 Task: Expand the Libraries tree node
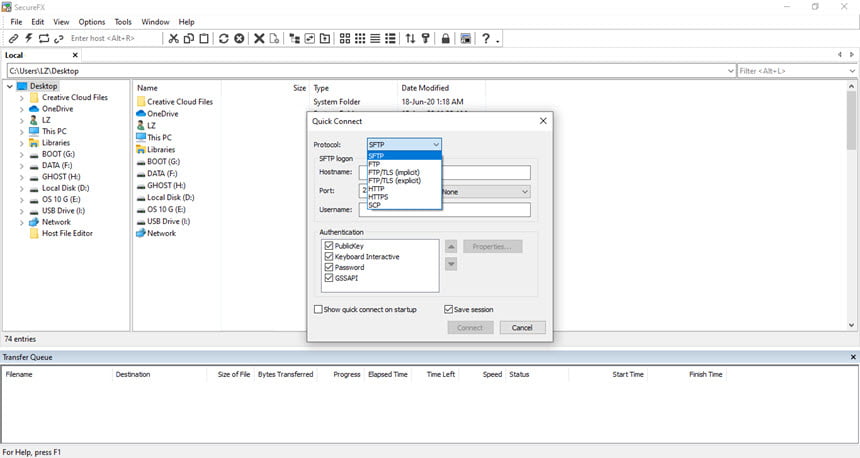tap(21, 143)
